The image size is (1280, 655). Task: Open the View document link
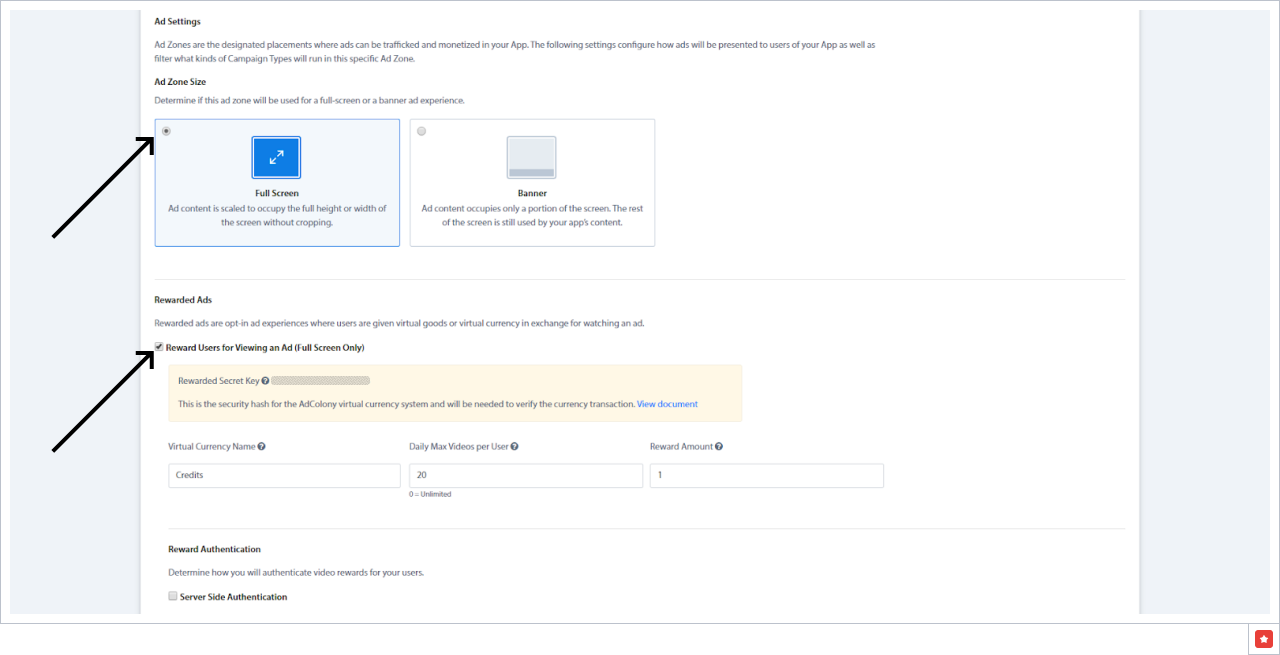[667, 404]
